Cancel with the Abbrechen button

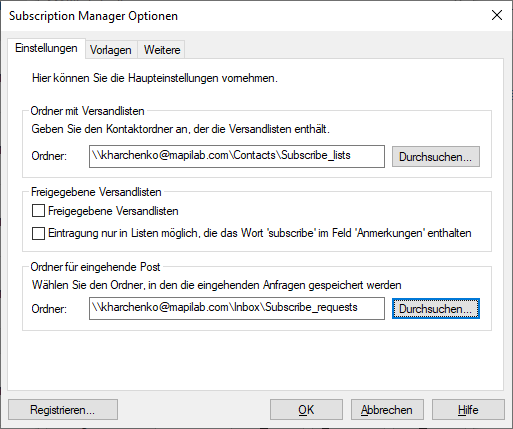387,409
